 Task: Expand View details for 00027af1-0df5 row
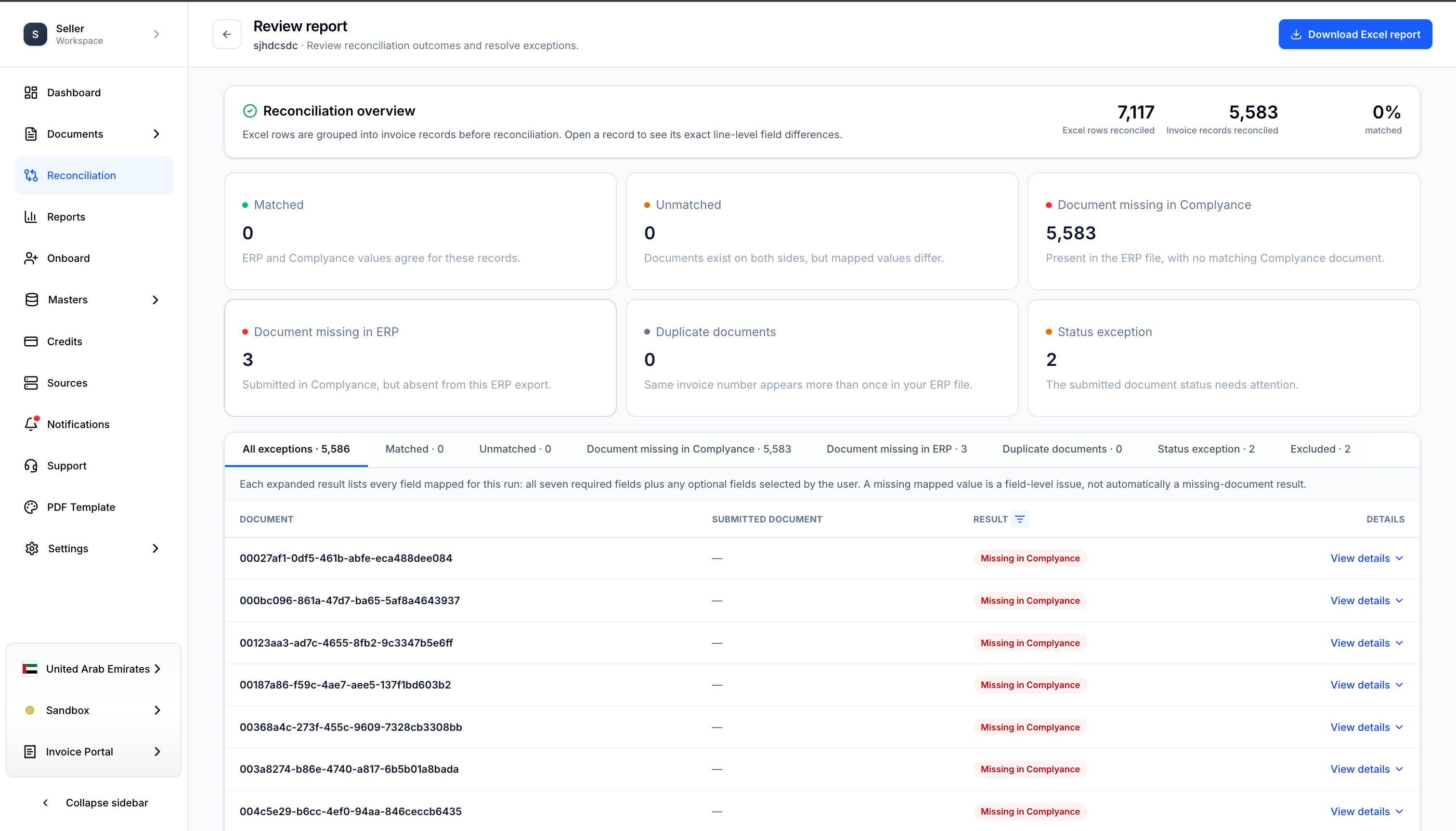[x=1367, y=558]
